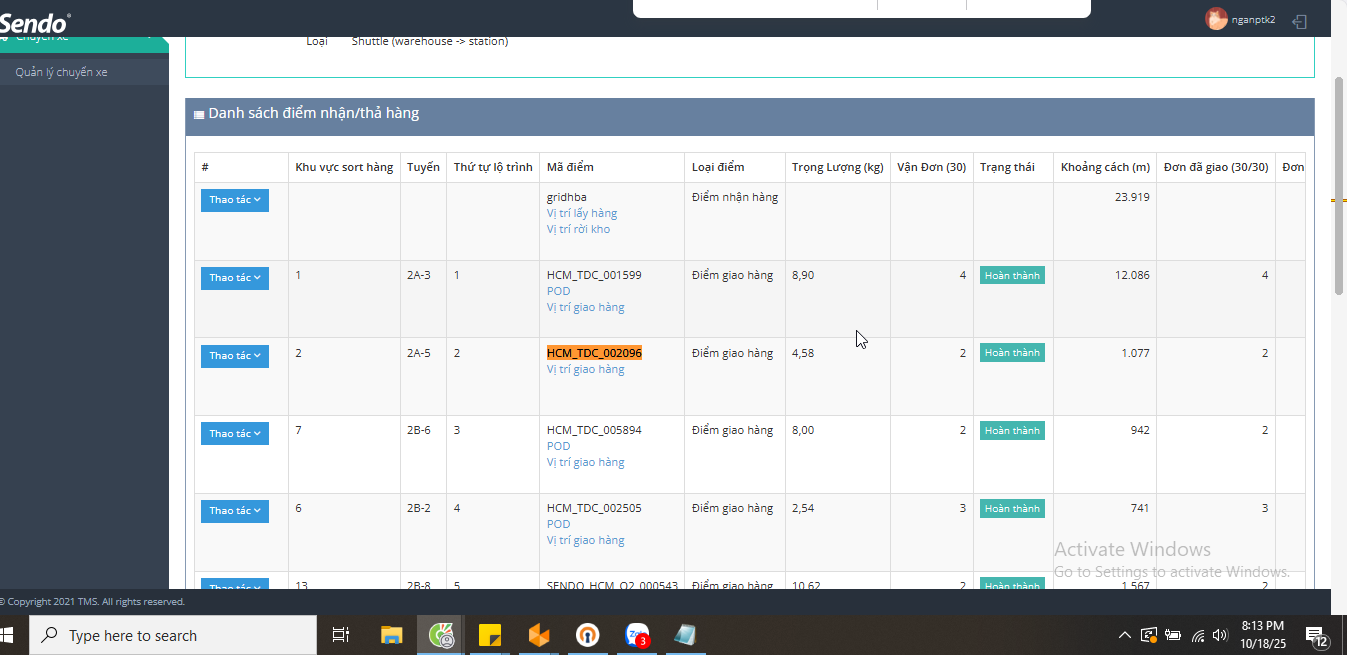The image size is (1347, 655).
Task: Open POD link under HCM_TDC_001599
Action: click(559, 291)
